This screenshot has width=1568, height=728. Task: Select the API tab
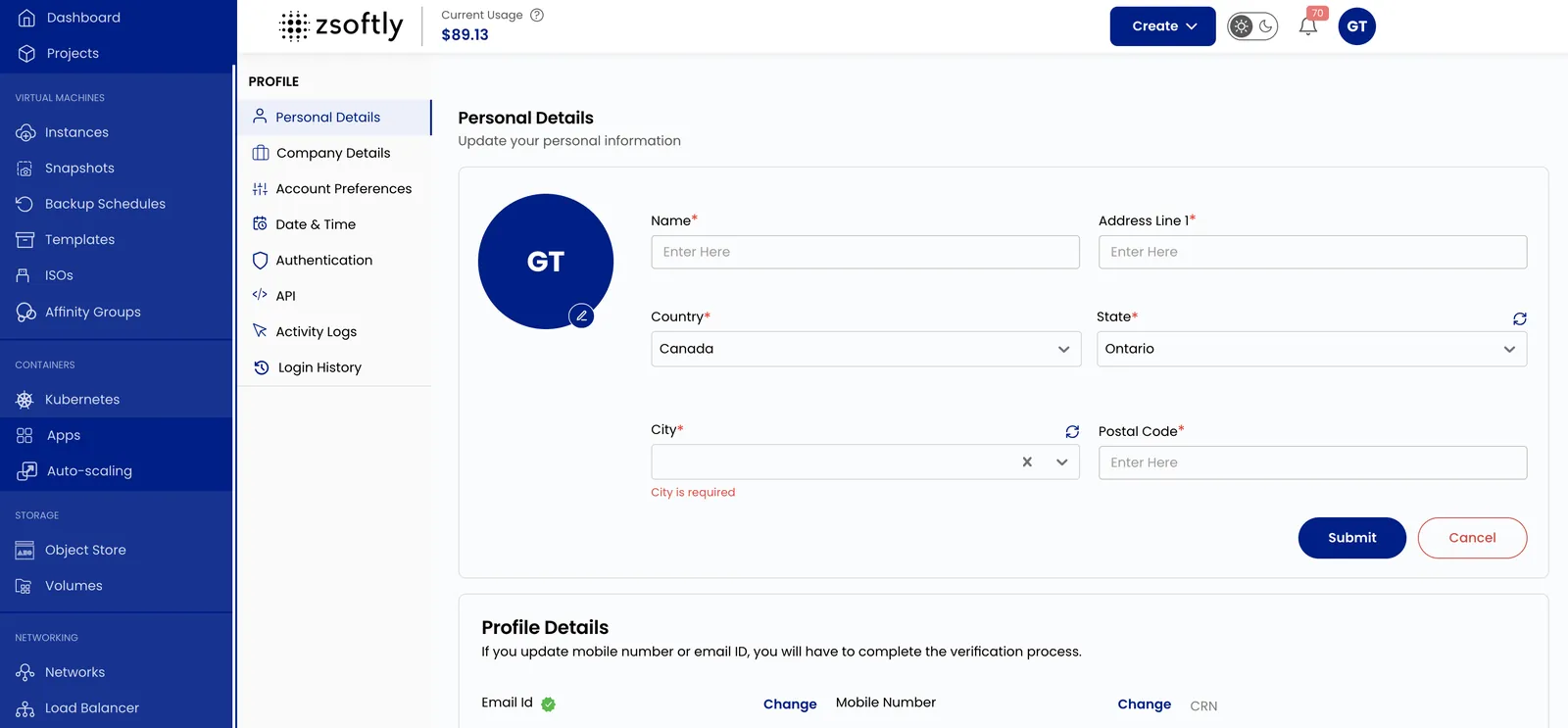(x=334, y=296)
